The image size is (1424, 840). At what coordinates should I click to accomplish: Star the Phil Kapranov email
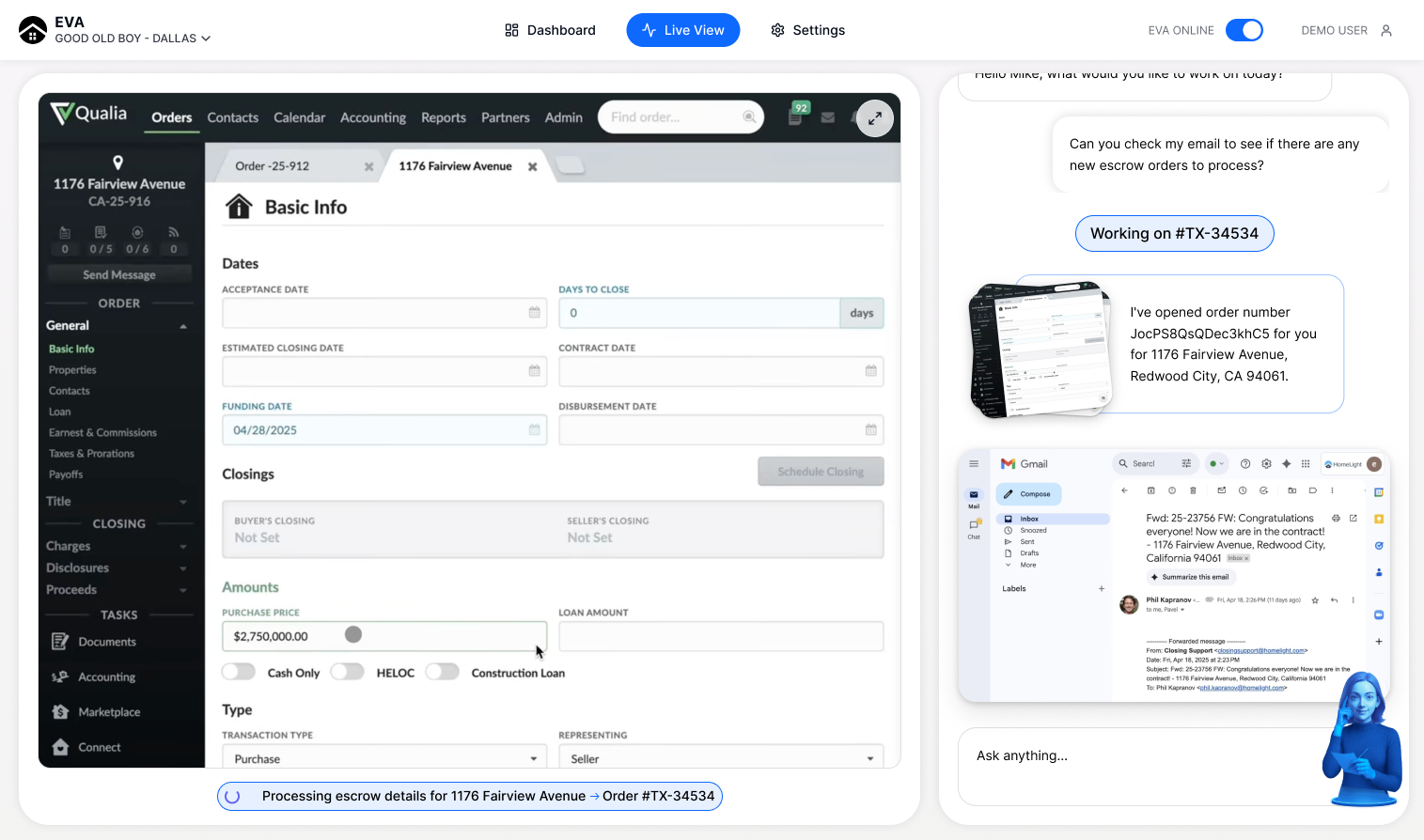1315,599
